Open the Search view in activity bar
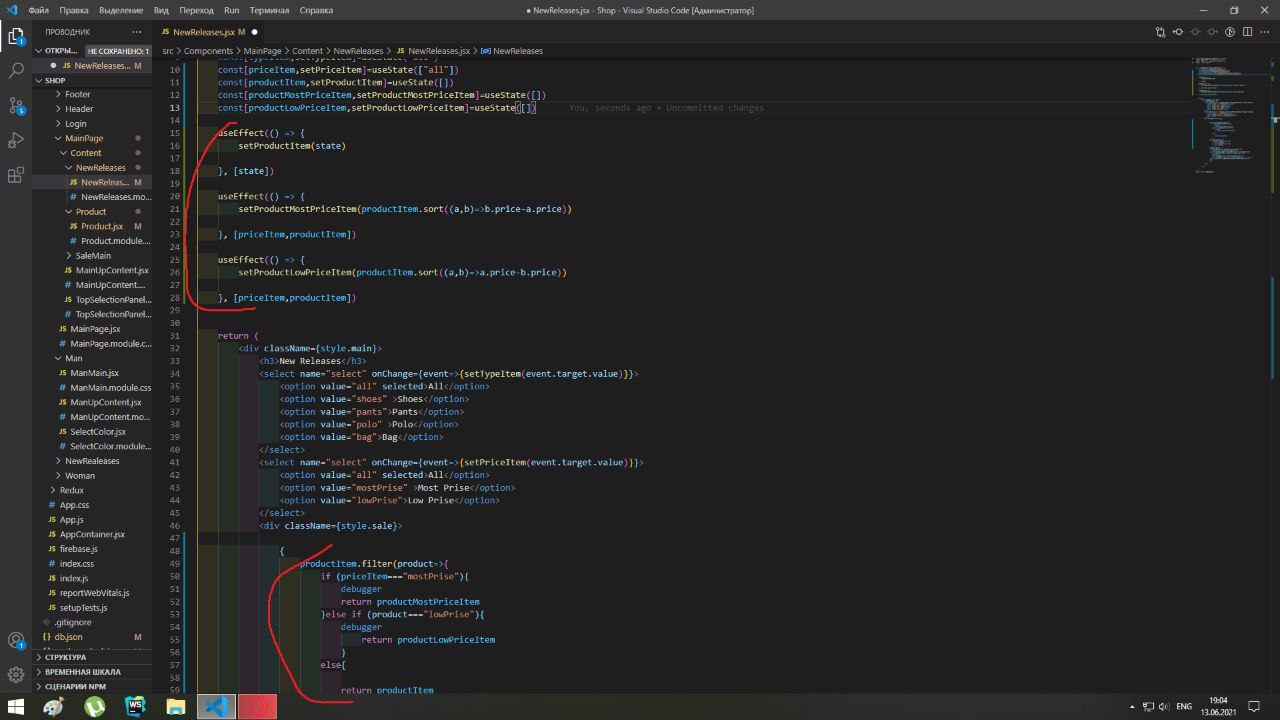The height and width of the screenshot is (720, 1280). (16, 71)
